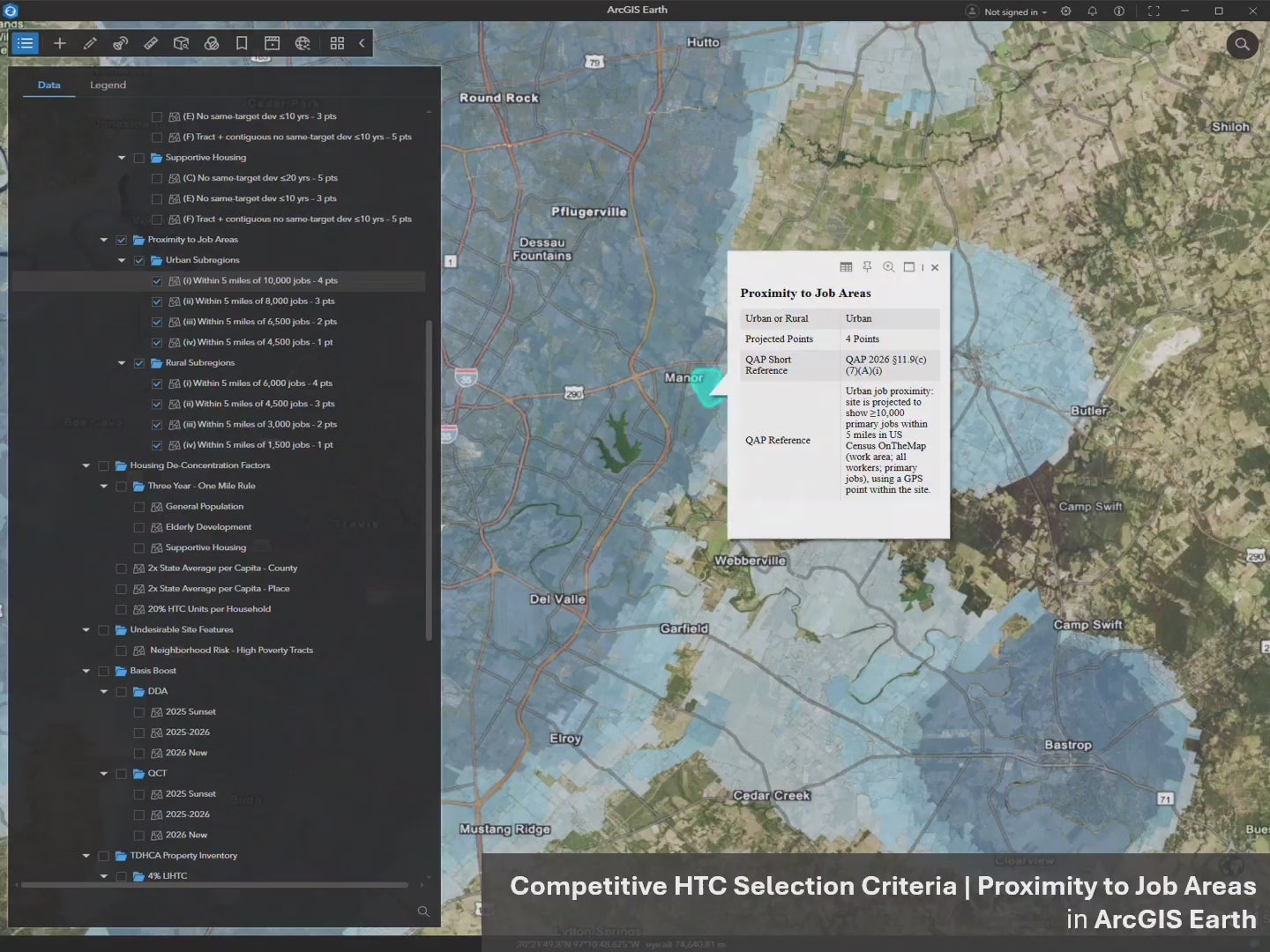The height and width of the screenshot is (952, 1270).
Task: Uncheck Within 5 miles of 1,500 jobs layer
Action: point(157,445)
